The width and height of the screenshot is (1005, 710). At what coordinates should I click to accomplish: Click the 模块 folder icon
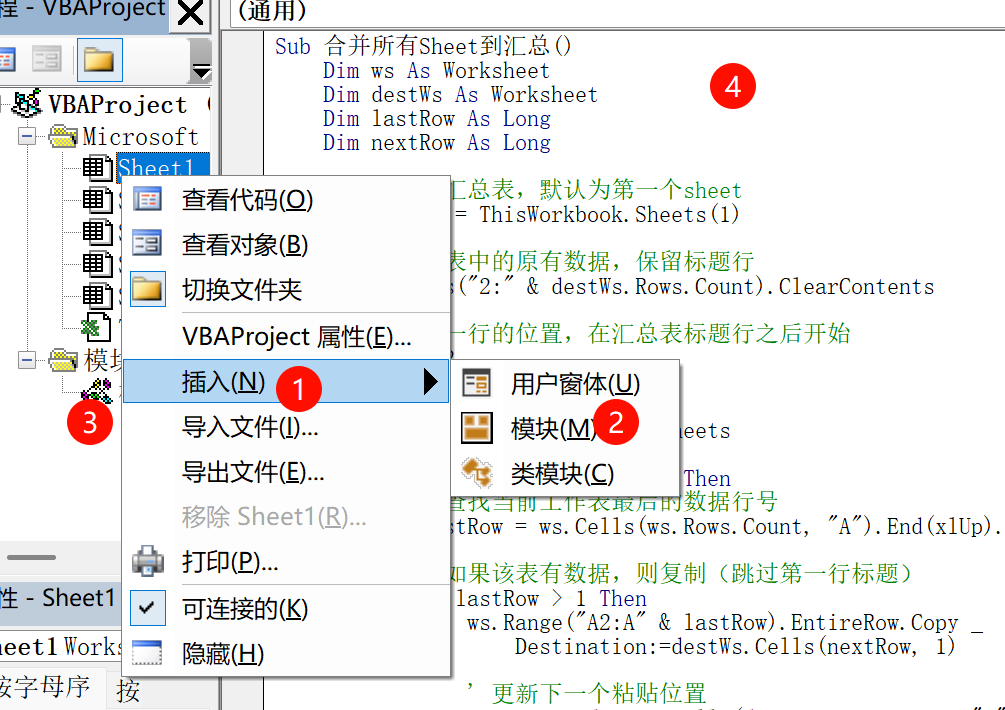[x=63, y=360]
